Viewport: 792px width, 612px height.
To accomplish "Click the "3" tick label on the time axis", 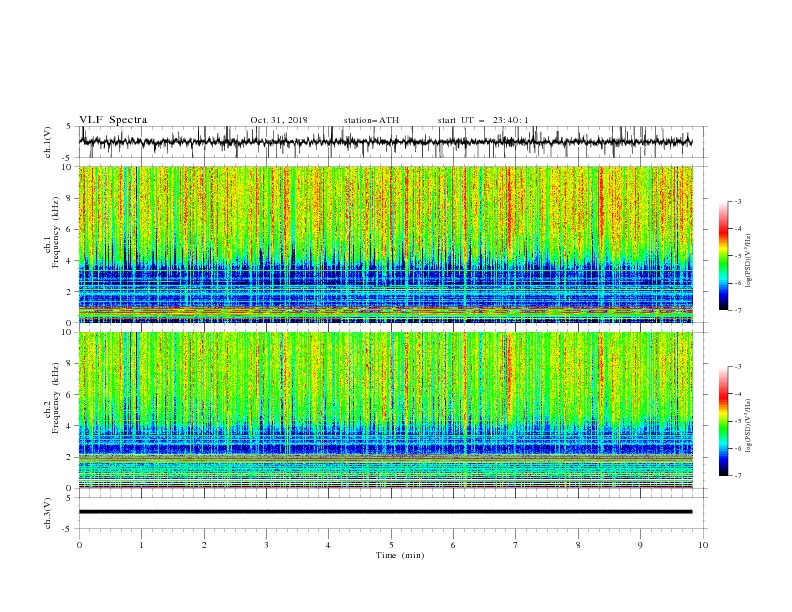I will tap(266, 545).
